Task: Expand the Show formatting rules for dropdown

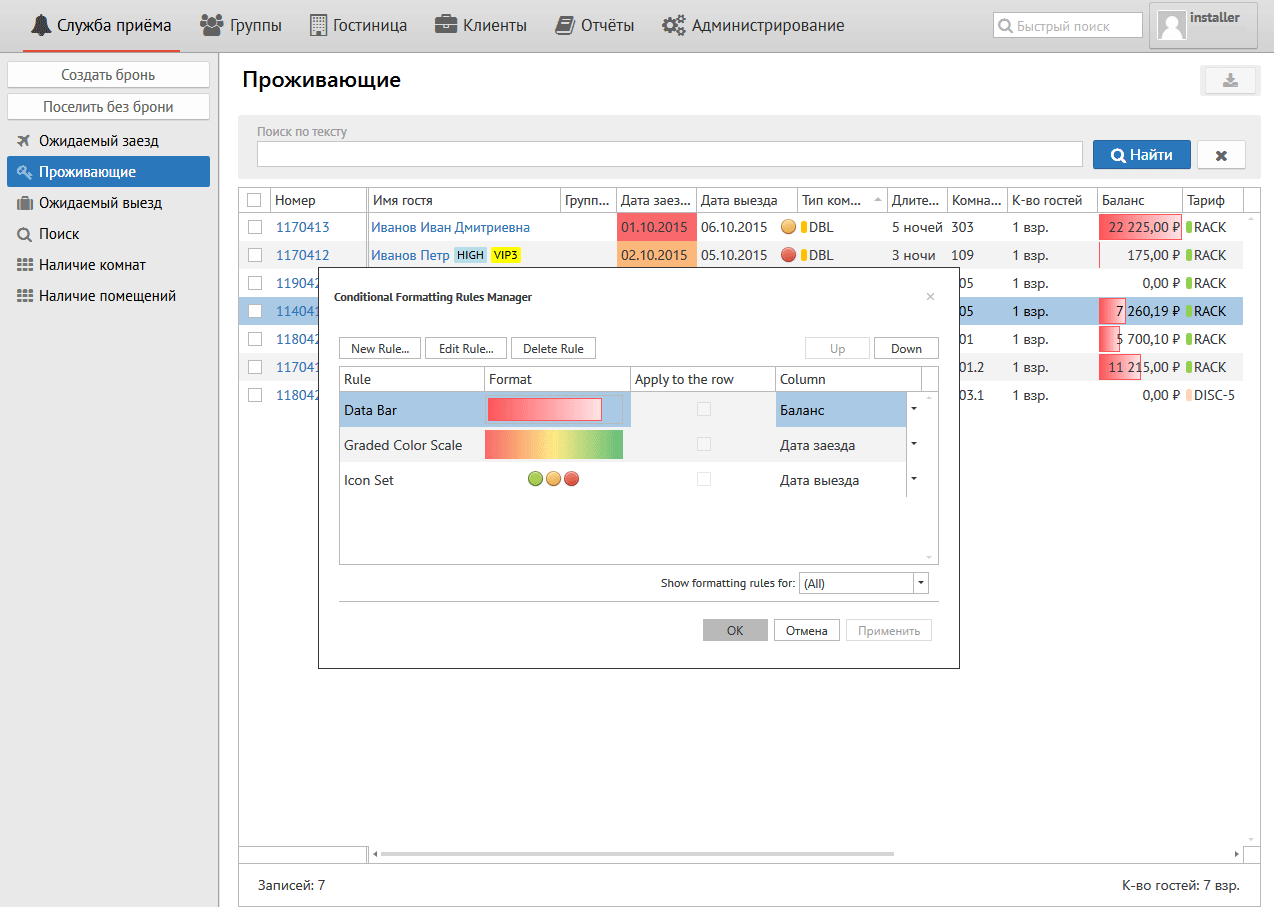Action: coord(921,583)
